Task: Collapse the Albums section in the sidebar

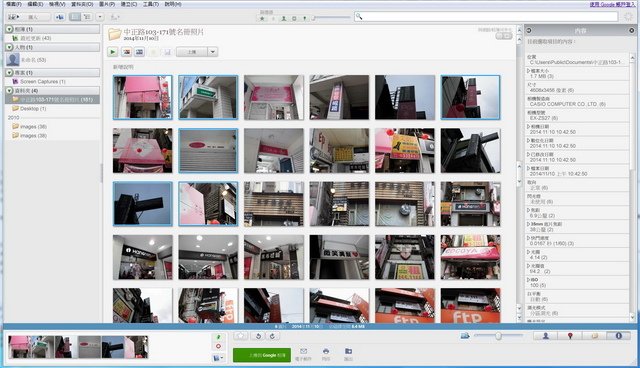Action: click(9, 29)
